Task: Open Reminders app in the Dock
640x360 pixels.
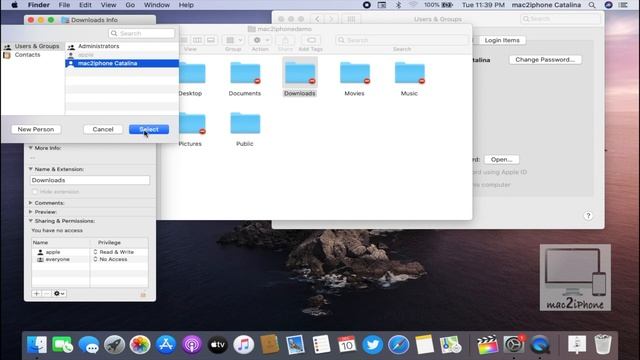Action: click(x=321, y=345)
